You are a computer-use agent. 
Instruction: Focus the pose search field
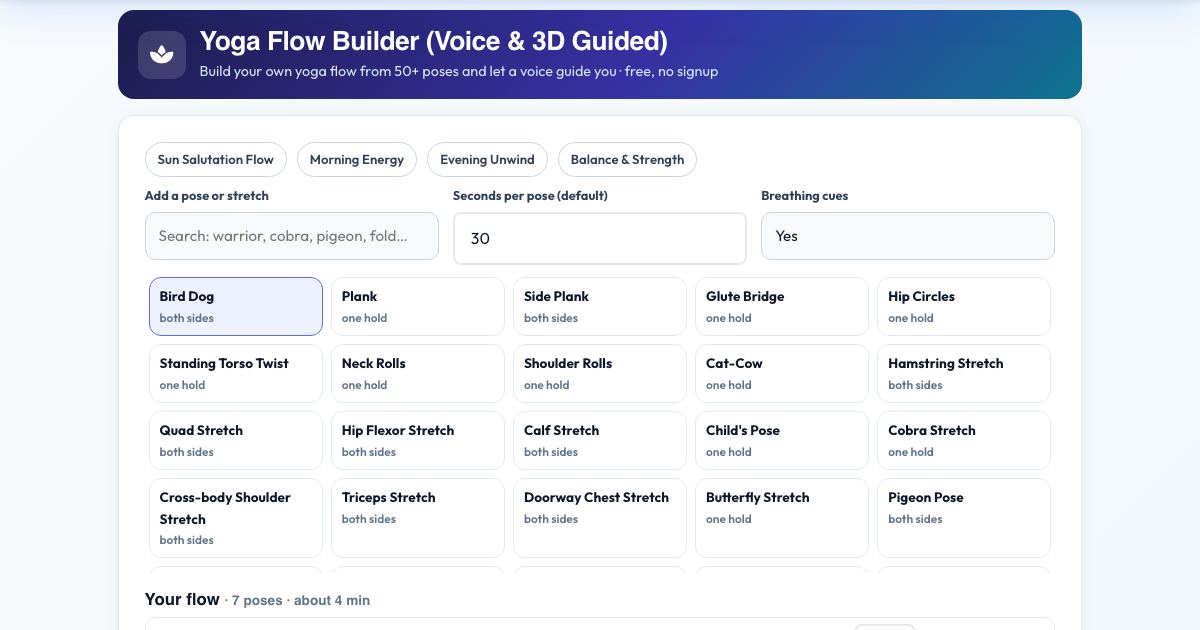292,236
